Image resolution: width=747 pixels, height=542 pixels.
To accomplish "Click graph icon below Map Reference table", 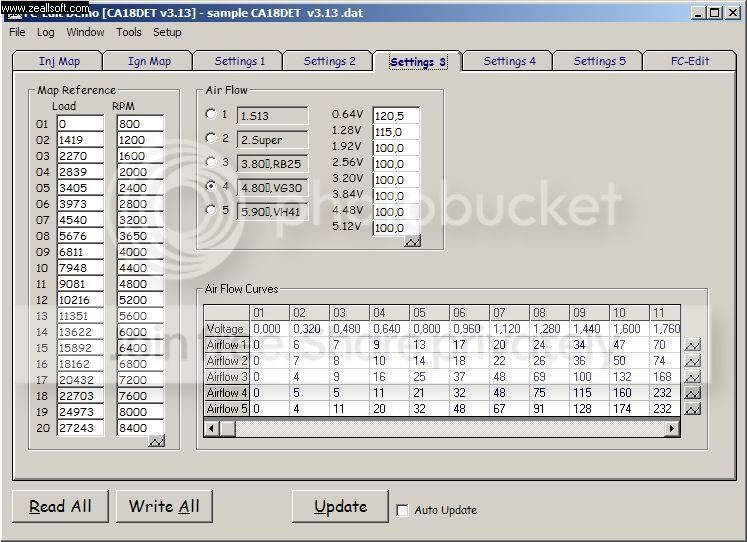I will click(157, 441).
